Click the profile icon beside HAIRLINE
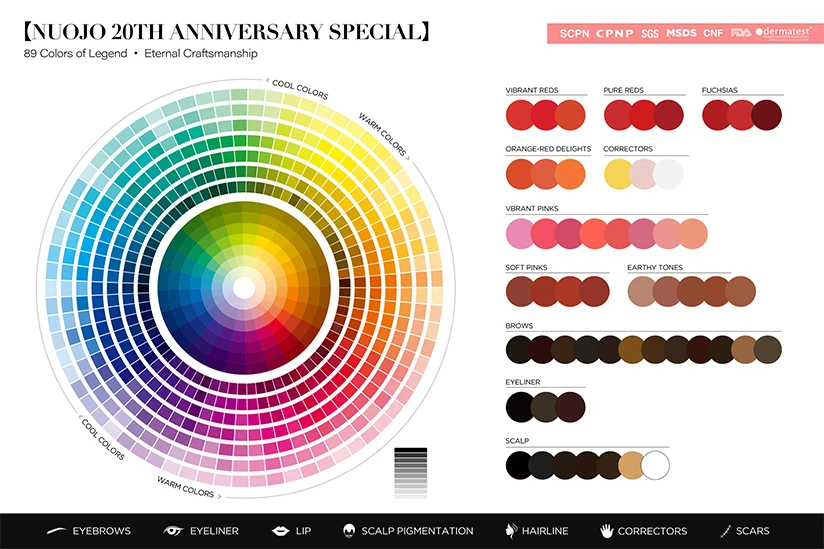The width and height of the screenshot is (824, 549). 510,531
